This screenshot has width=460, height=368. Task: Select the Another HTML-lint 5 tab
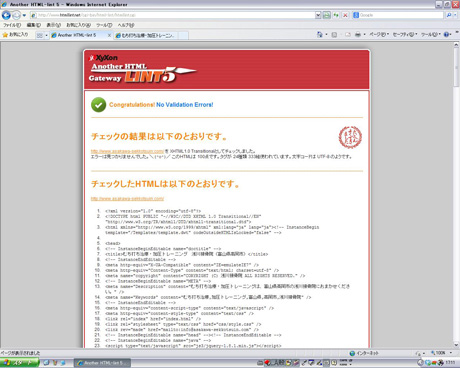[x=79, y=35]
